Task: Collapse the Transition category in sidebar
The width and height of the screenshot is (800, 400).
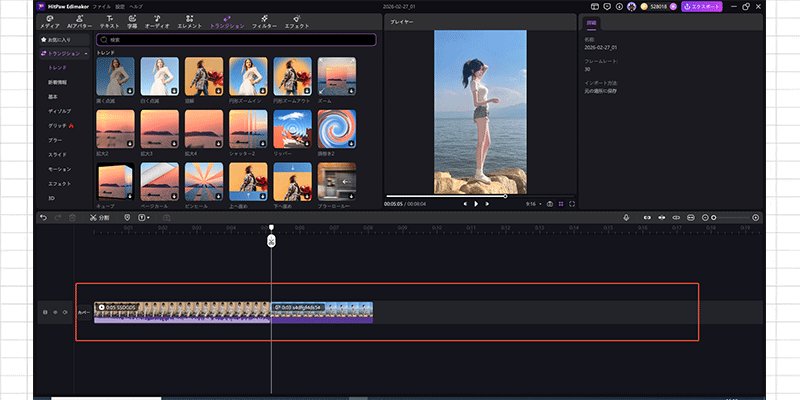Action: [86, 54]
